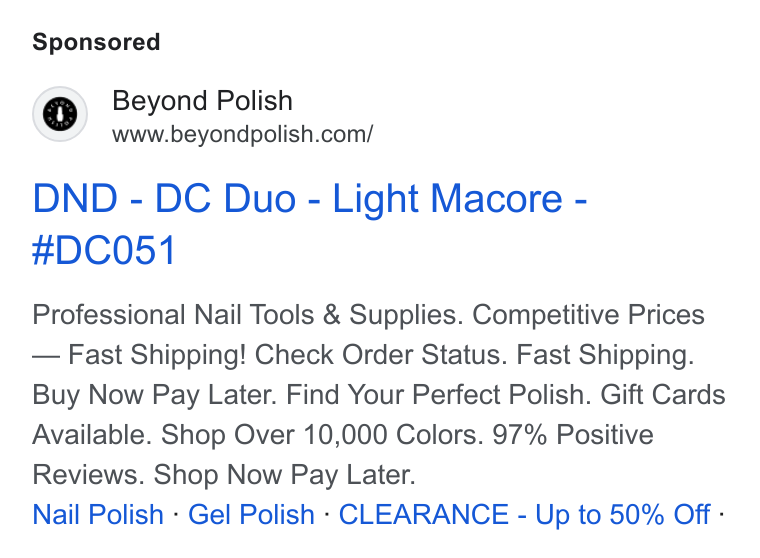
Task: Select the Beyond Polish advertiser name
Action: coord(203,101)
